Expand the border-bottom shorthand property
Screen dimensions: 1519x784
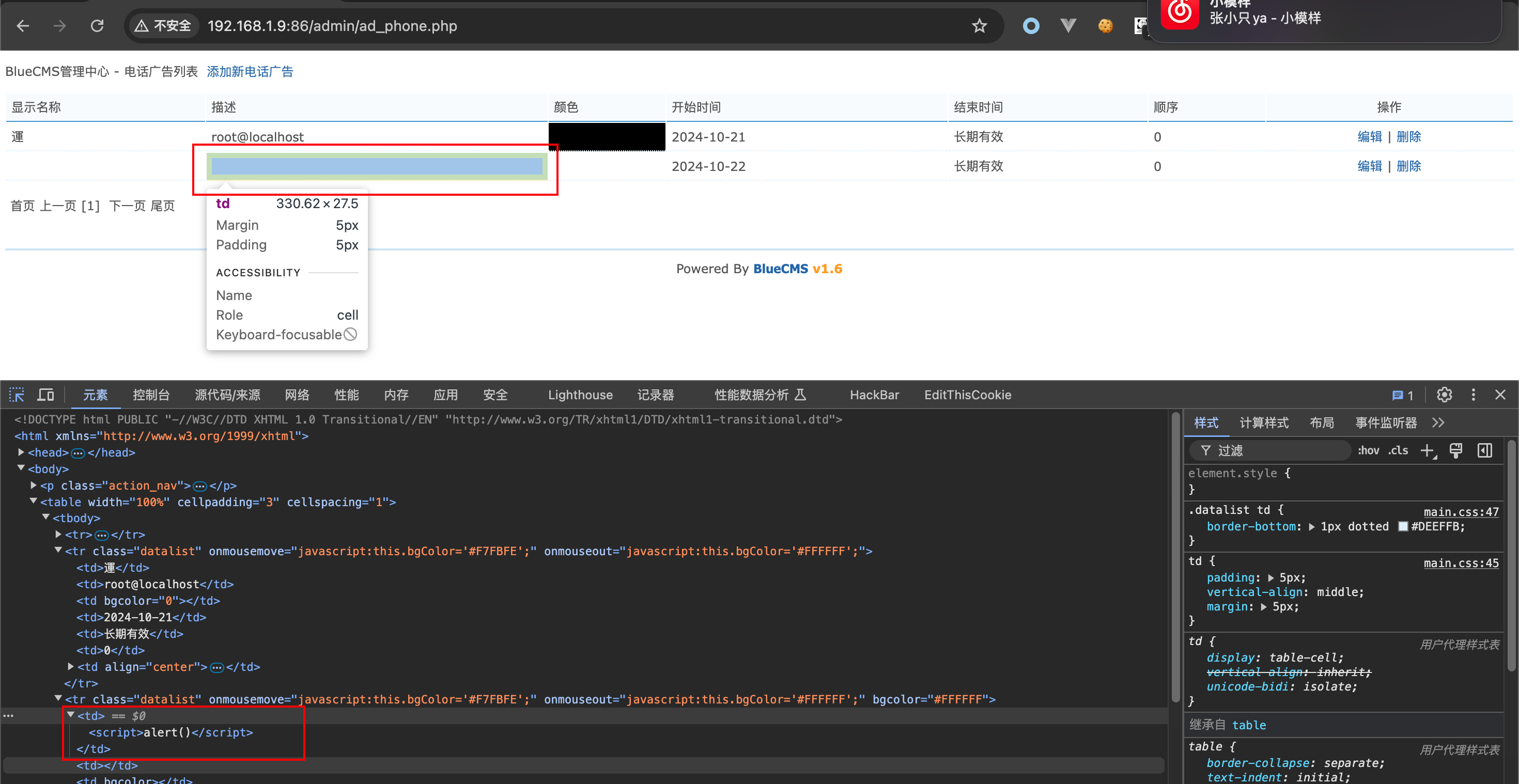[x=1311, y=527]
